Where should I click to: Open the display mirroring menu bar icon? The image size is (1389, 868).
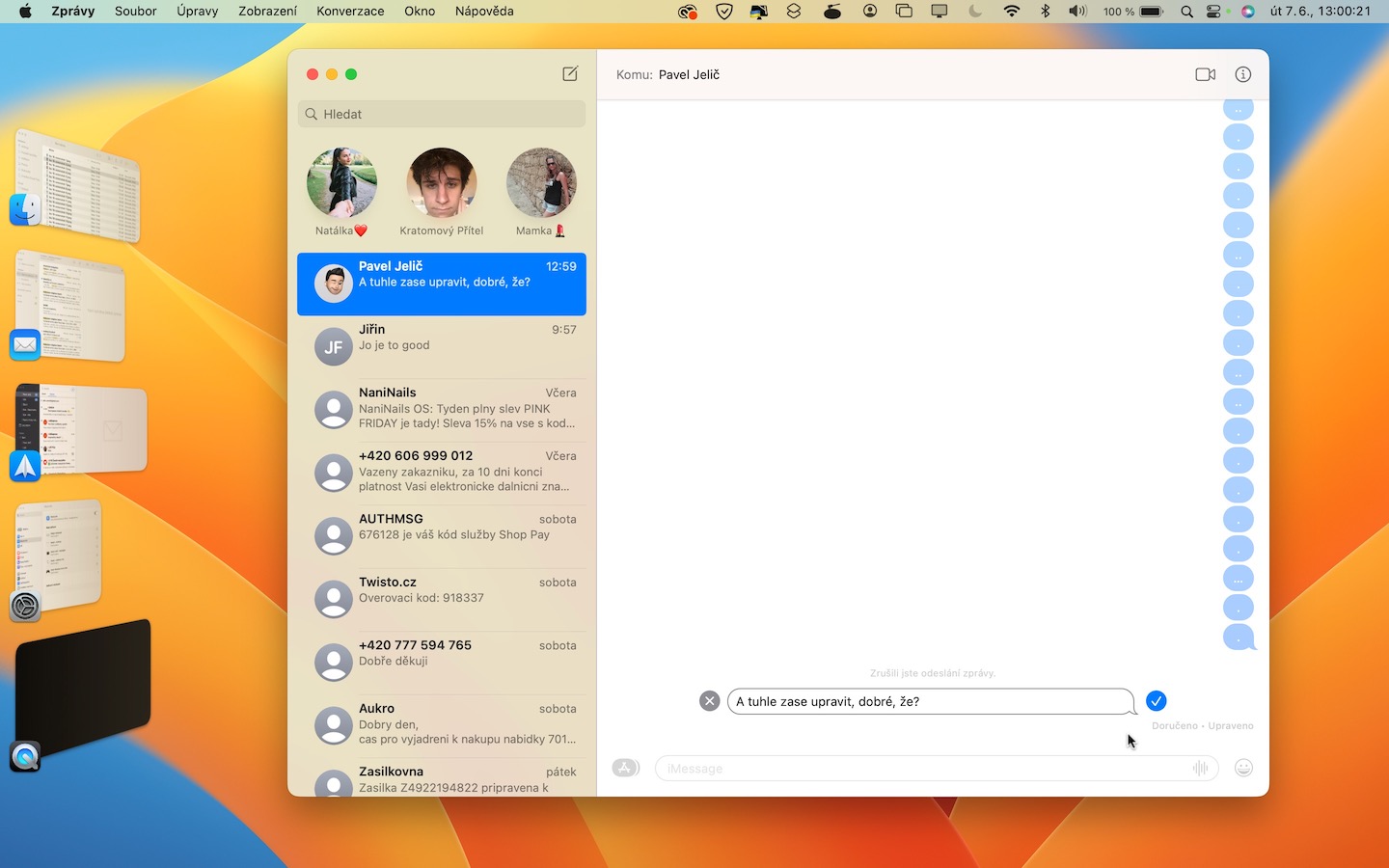point(939,12)
